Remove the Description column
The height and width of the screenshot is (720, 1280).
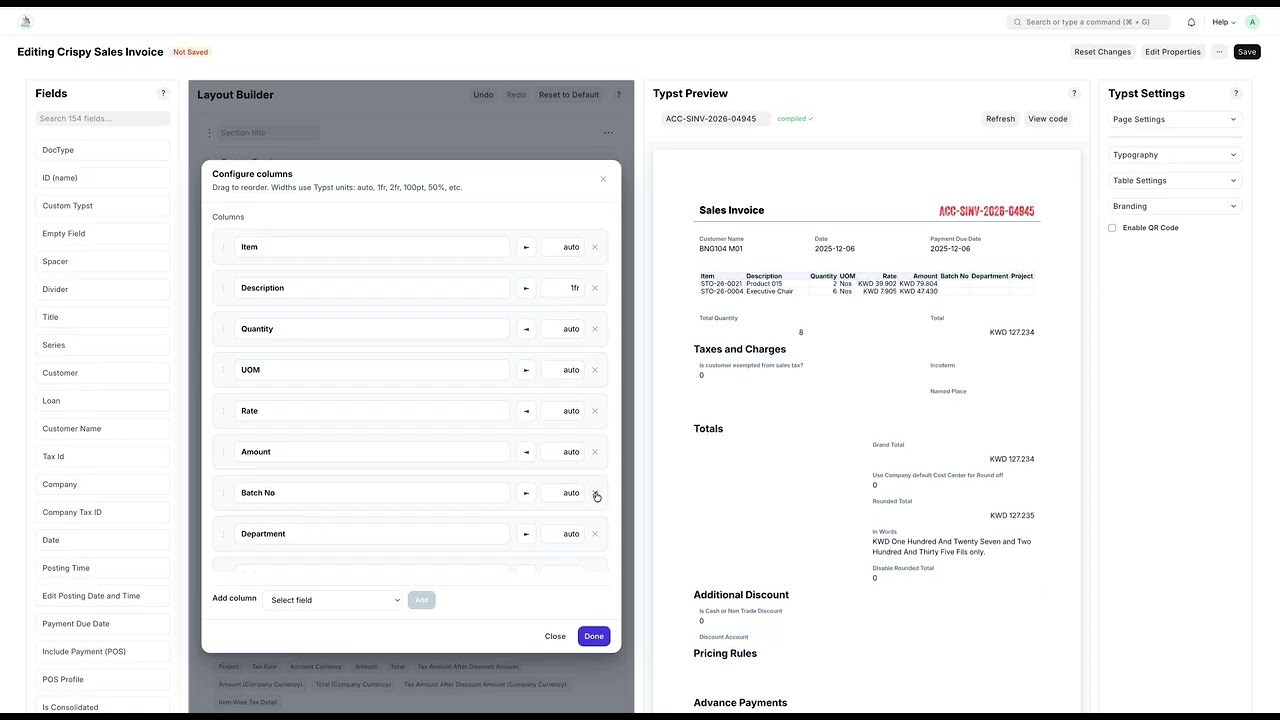[x=595, y=288]
